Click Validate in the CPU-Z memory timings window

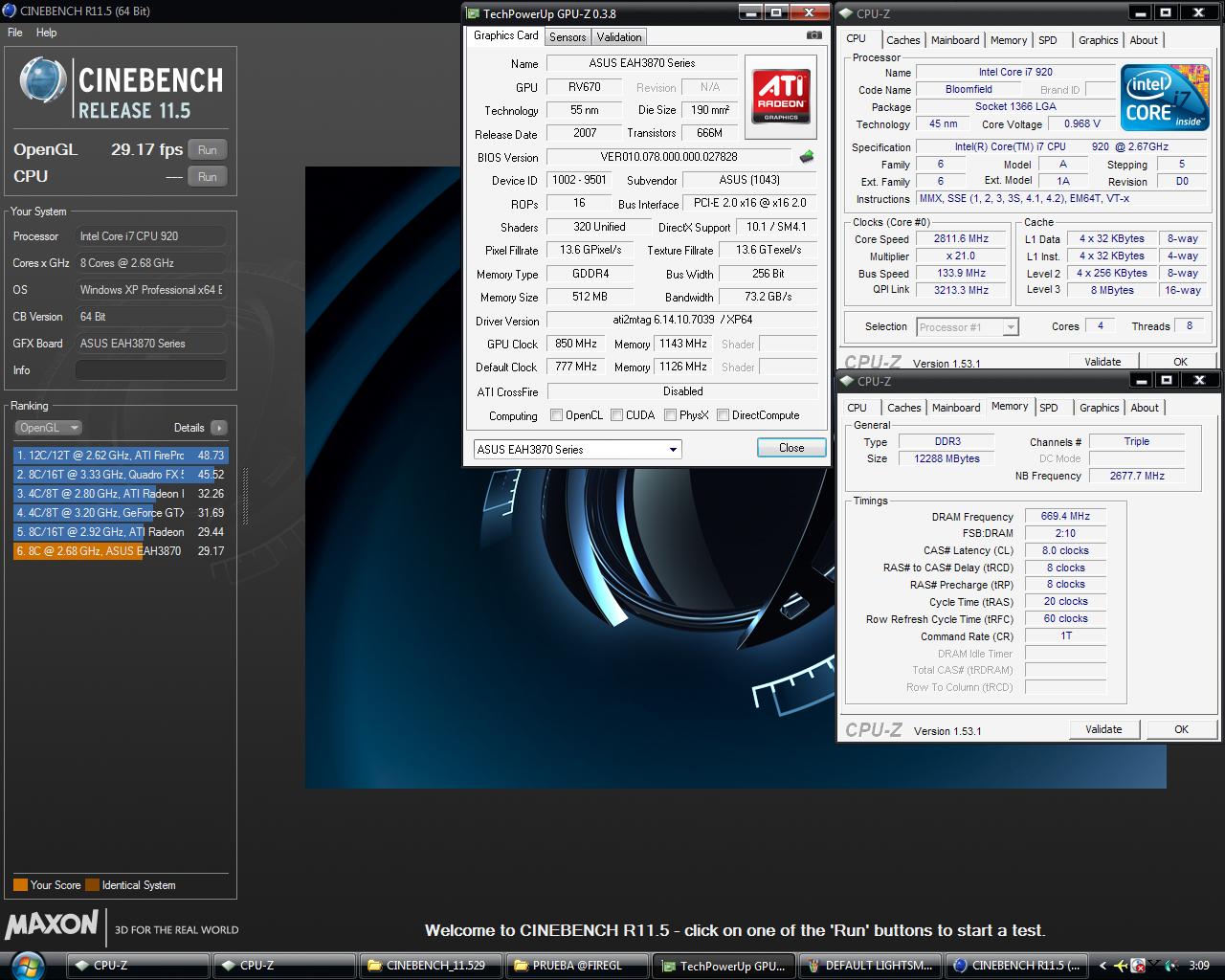[1103, 729]
